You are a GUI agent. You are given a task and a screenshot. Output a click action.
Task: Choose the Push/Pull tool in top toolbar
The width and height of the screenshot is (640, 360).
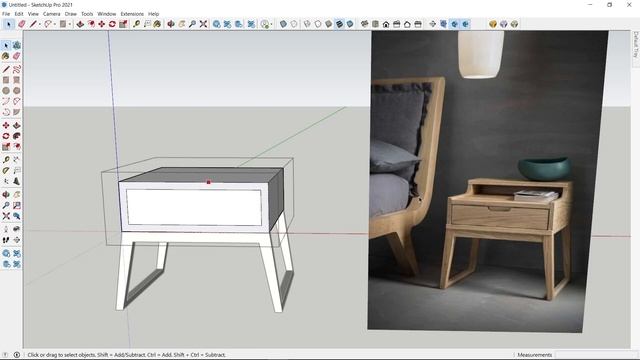80,24
